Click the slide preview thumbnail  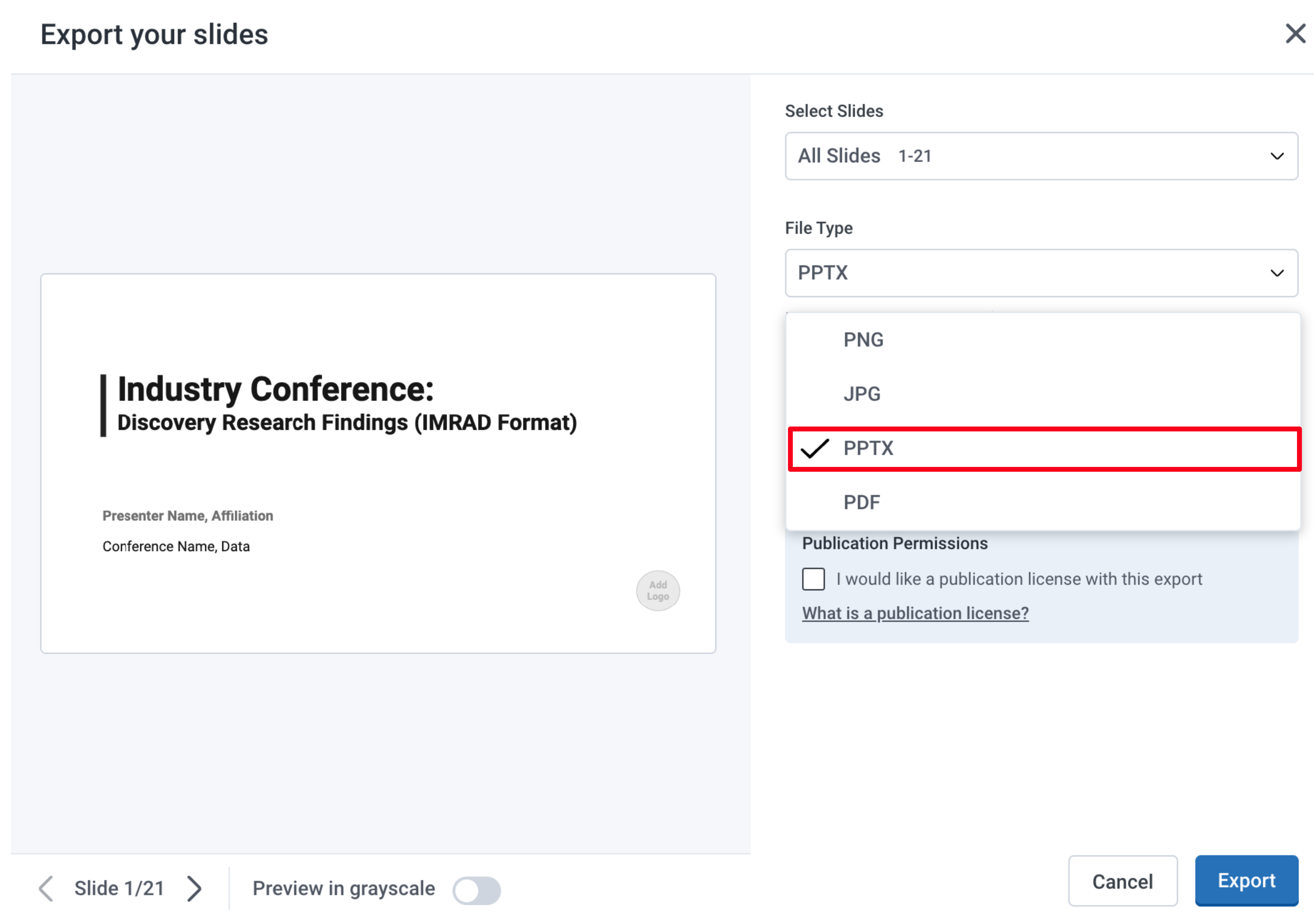click(378, 463)
